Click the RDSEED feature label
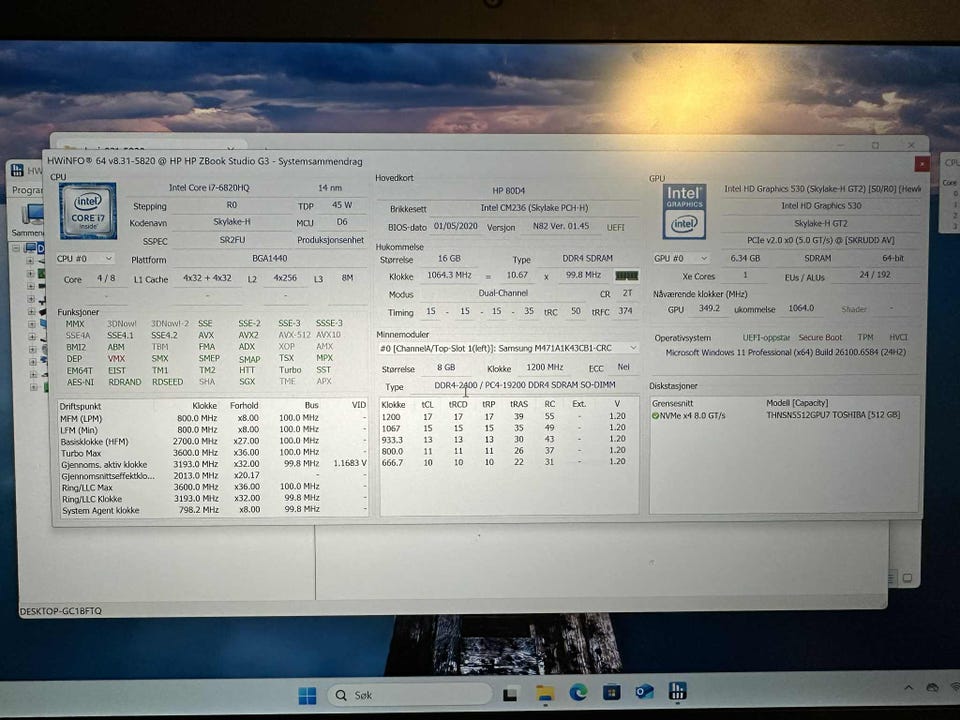Viewport: 960px width, 720px height. [x=167, y=381]
